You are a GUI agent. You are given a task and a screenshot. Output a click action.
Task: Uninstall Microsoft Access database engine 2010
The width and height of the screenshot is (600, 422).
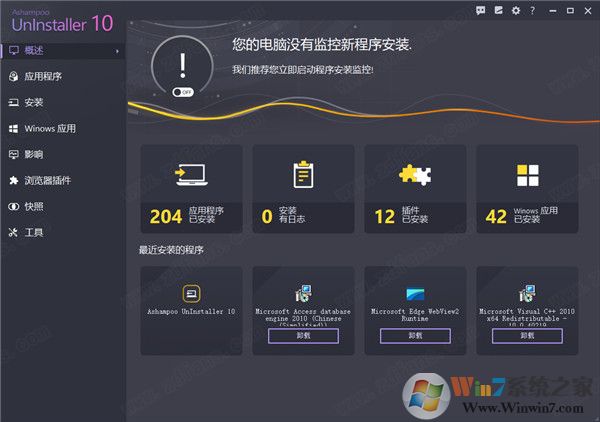(303, 336)
